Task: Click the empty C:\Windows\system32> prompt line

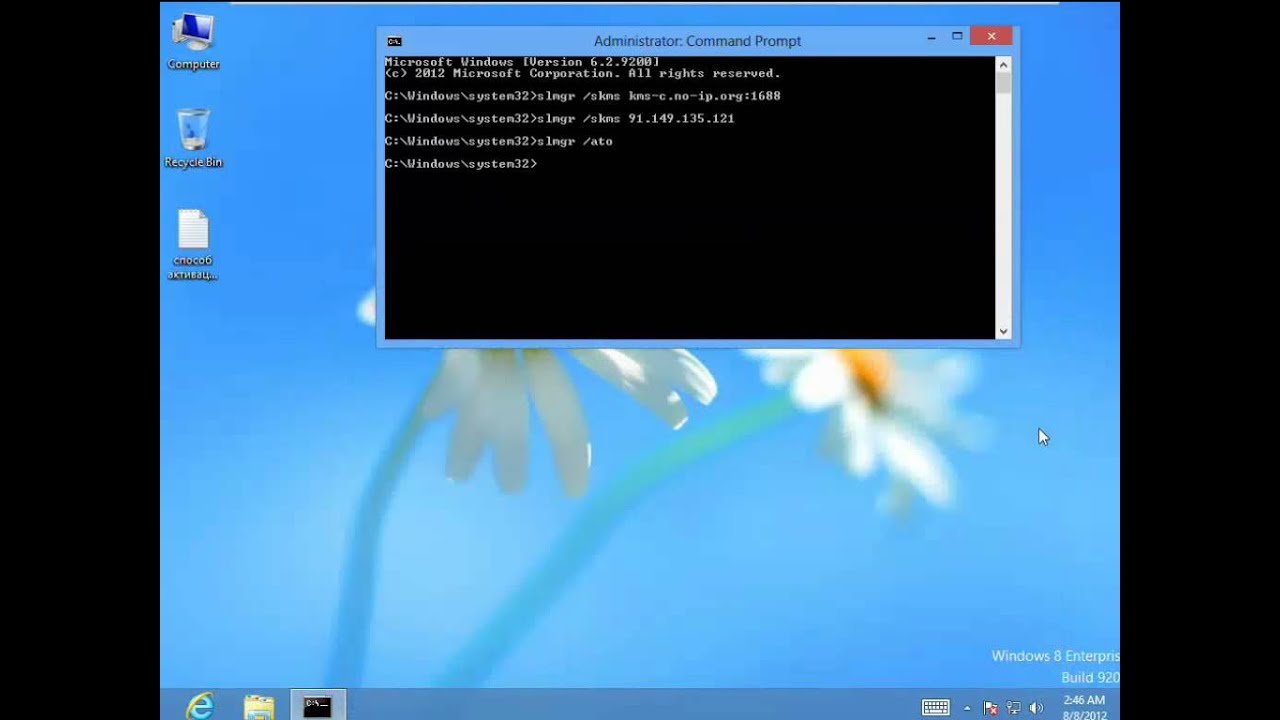Action: coord(461,164)
